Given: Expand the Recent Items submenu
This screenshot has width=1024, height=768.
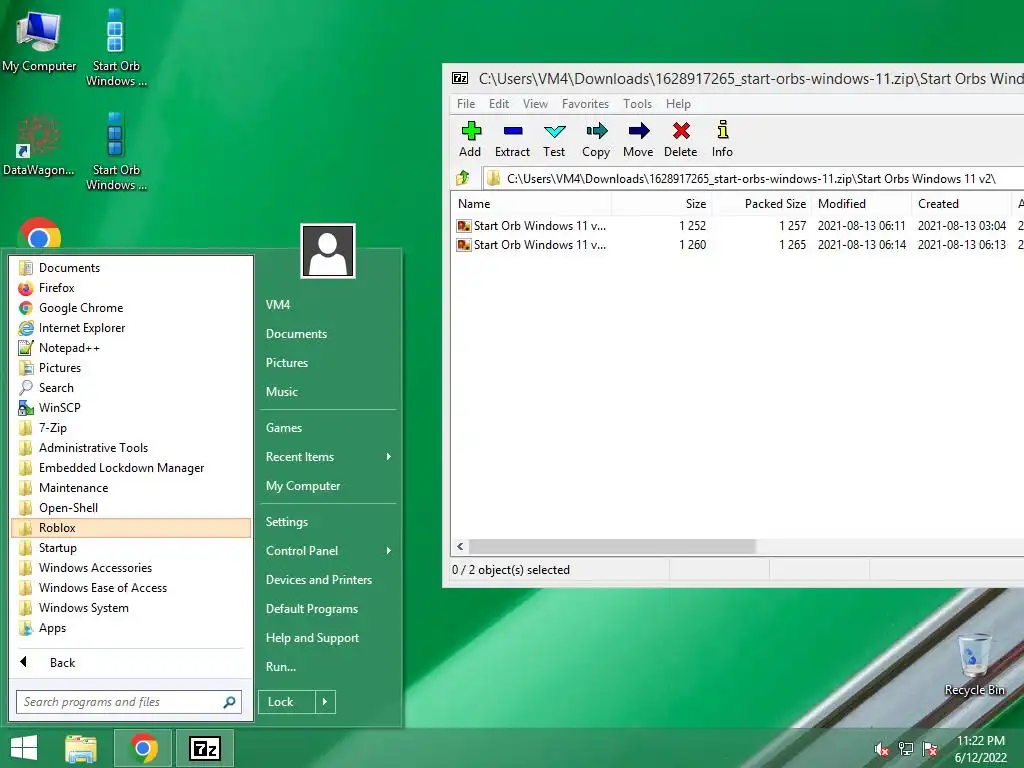Looking at the screenshot, I should (328, 457).
